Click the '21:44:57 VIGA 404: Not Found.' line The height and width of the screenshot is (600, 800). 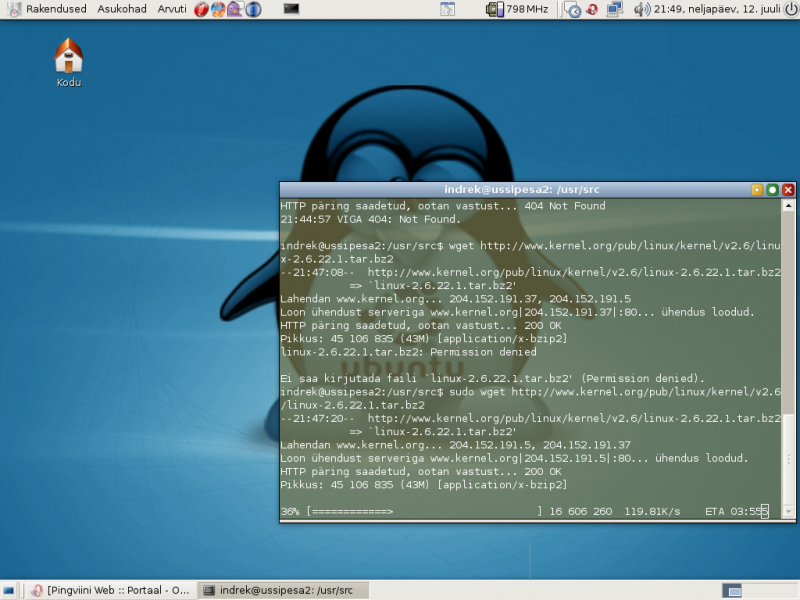(370, 219)
